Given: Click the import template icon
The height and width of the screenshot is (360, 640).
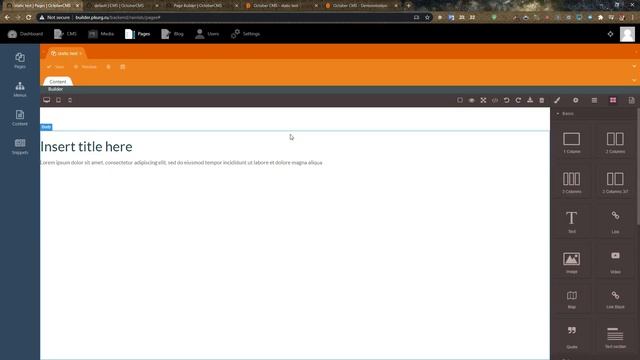Looking at the screenshot, I should [x=530, y=100].
